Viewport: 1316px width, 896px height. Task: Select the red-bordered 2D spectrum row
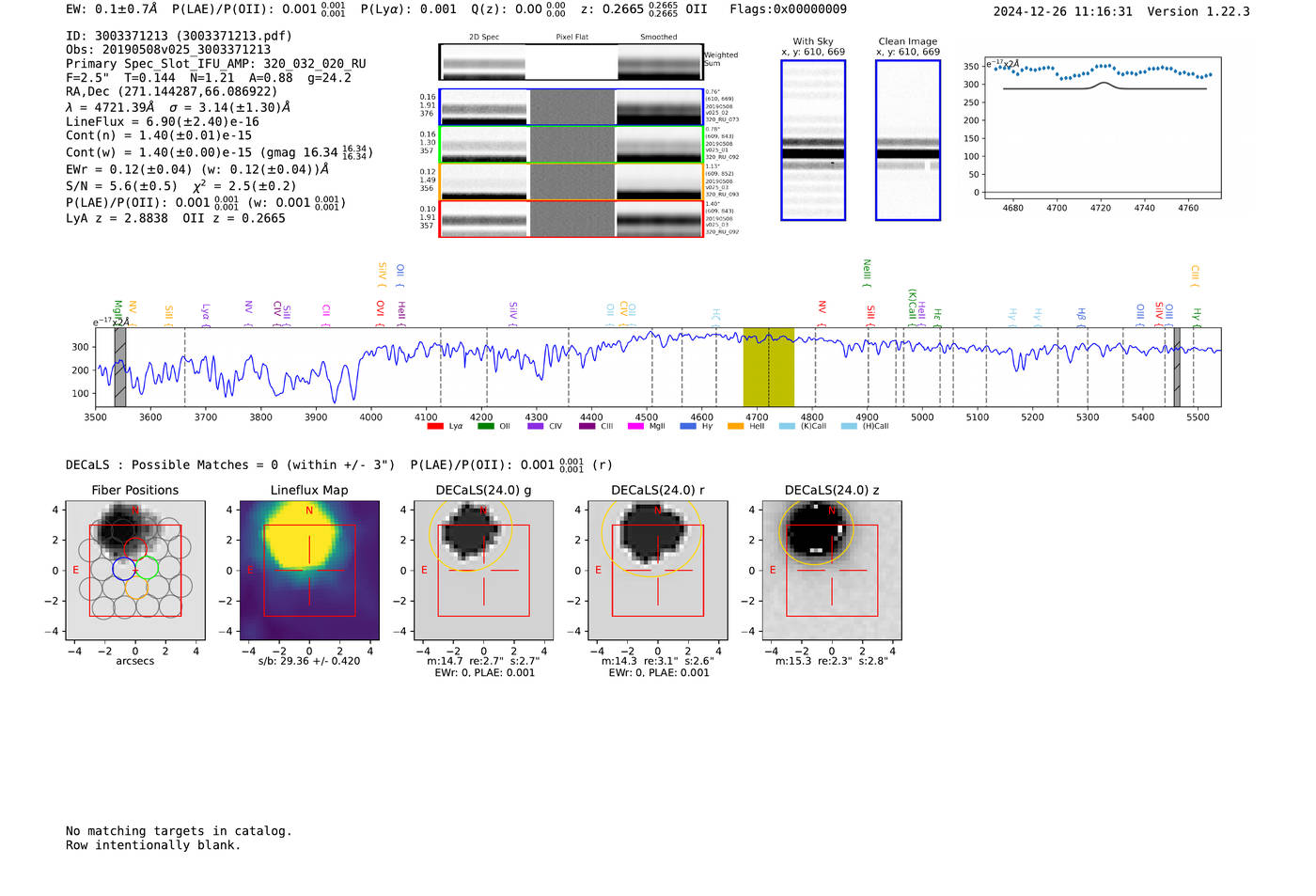point(572,219)
